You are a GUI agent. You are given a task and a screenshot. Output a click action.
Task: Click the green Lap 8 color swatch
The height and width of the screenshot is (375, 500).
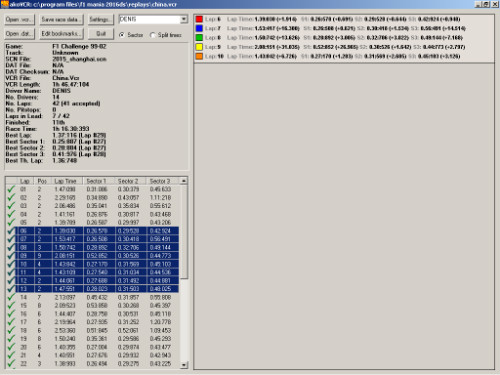click(x=199, y=38)
